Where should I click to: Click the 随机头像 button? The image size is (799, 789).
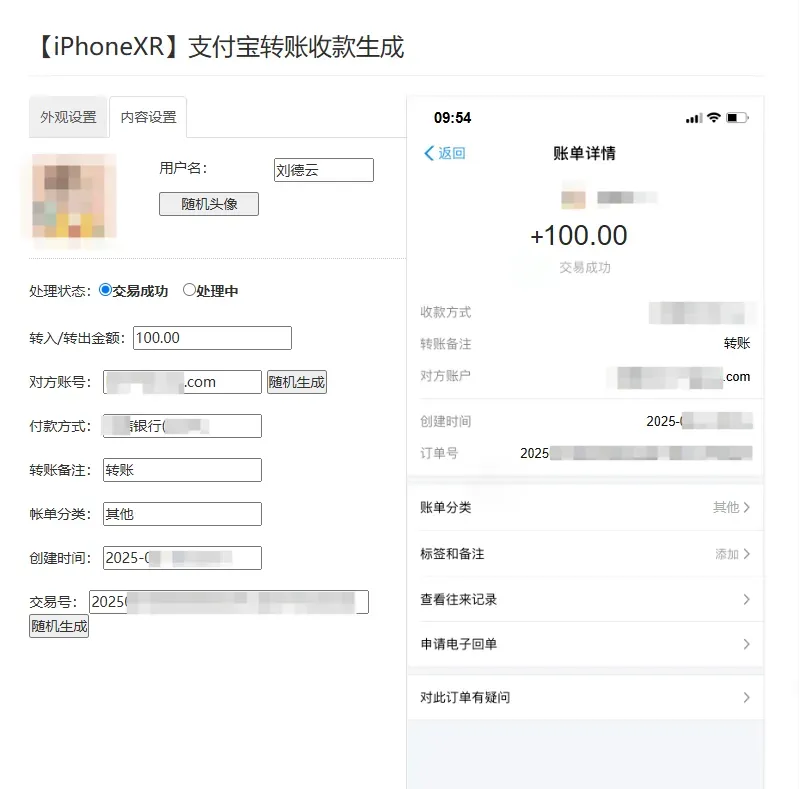(209, 204)
